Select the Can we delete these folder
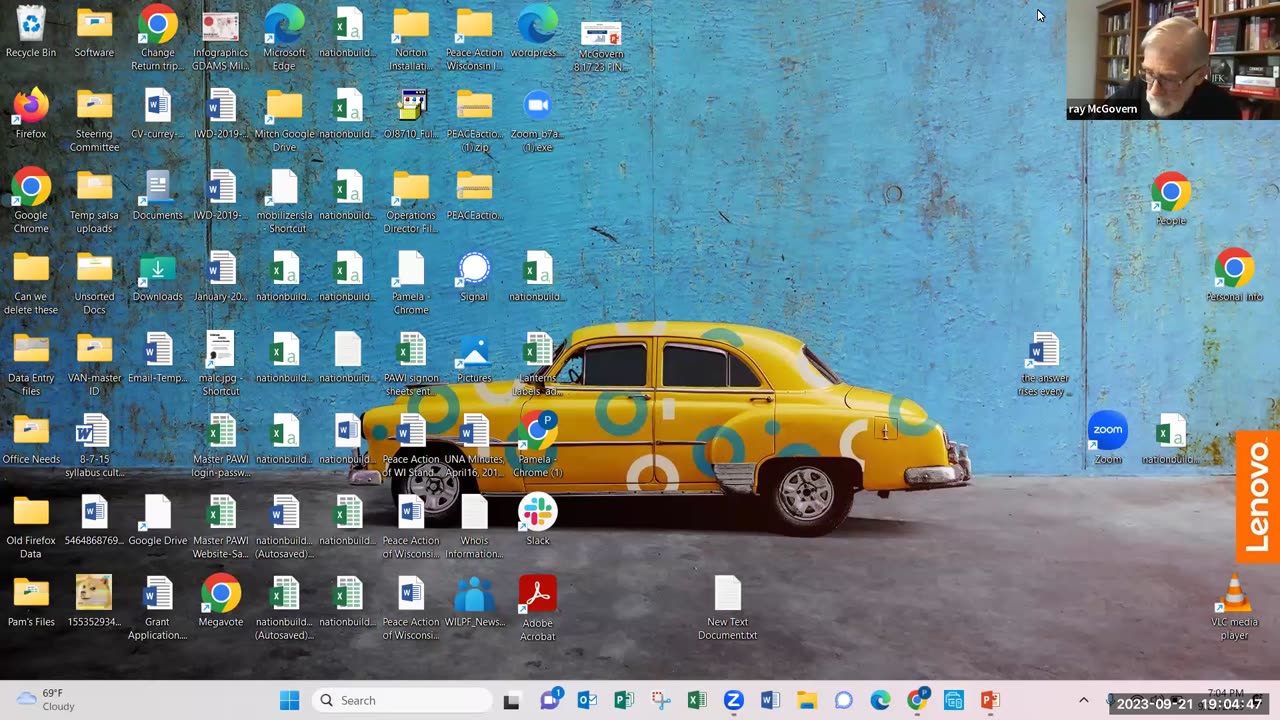This screenshot has width=1280, height=720. click(x=31, y=282)
